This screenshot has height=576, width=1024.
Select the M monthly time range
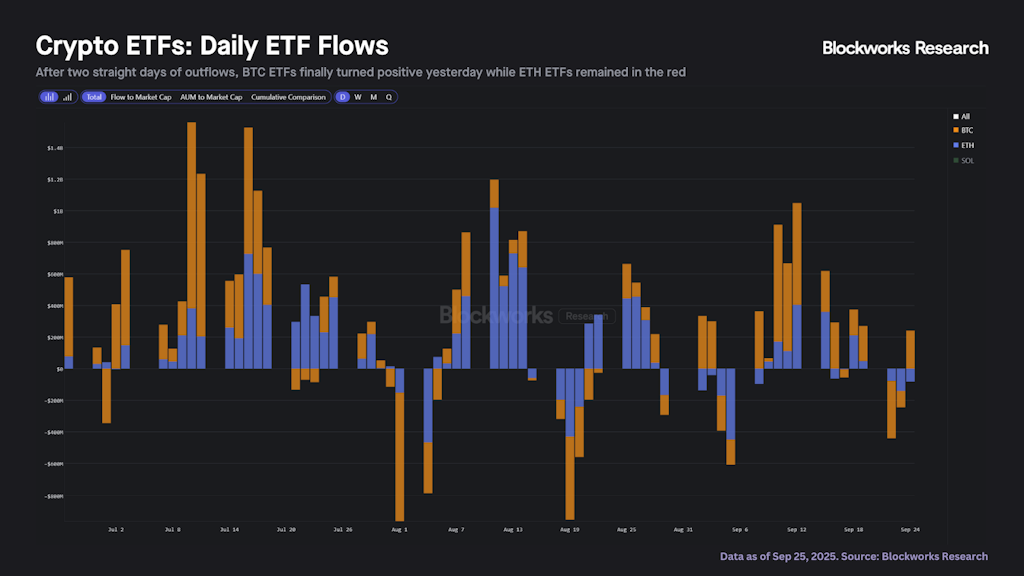373,97
